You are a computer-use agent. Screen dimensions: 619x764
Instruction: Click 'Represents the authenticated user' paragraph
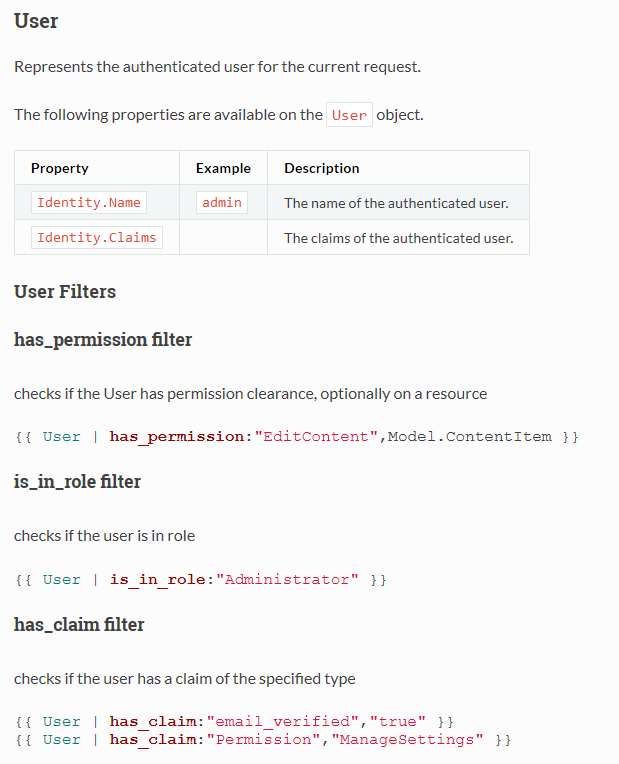(x=217, y=67)
